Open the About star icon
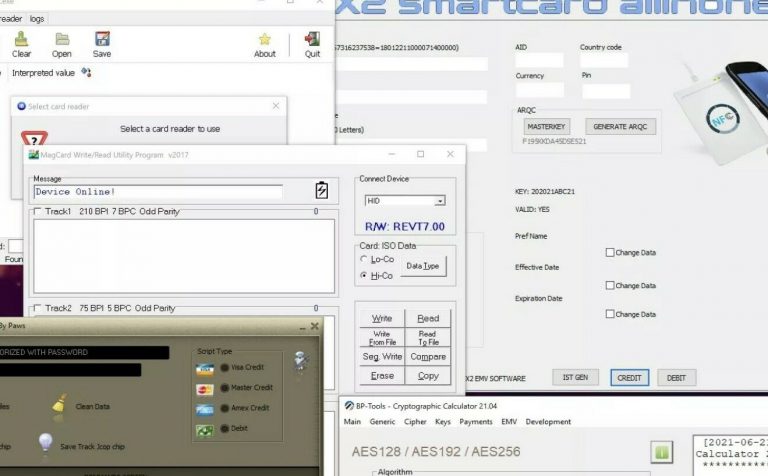The width and height of the screenshot is (768, 476). [x=265, y=40]
